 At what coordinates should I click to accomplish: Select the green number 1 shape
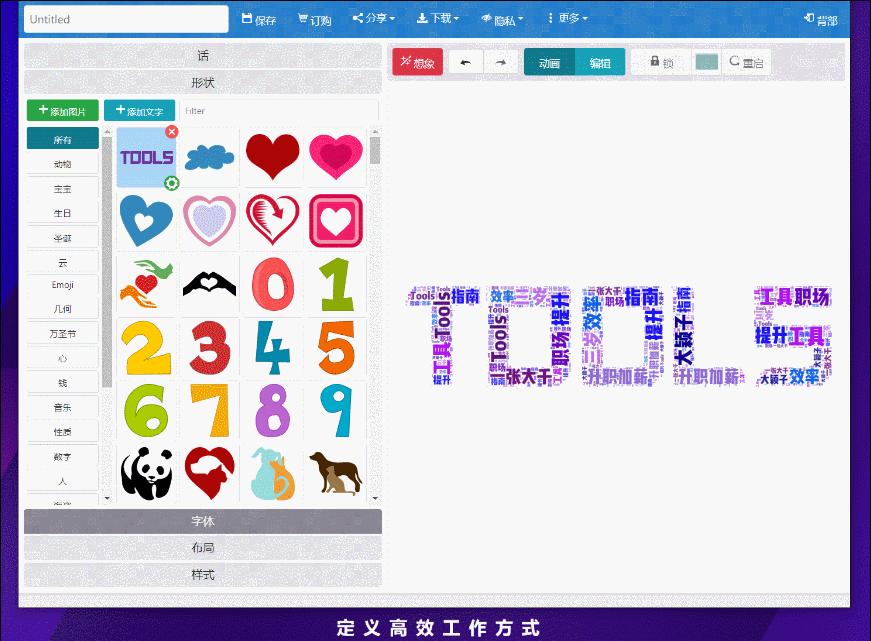(x=337, y=284)
